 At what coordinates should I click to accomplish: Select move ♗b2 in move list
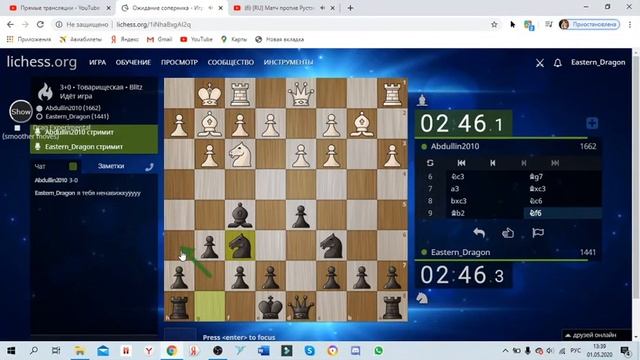pos(484,213)
